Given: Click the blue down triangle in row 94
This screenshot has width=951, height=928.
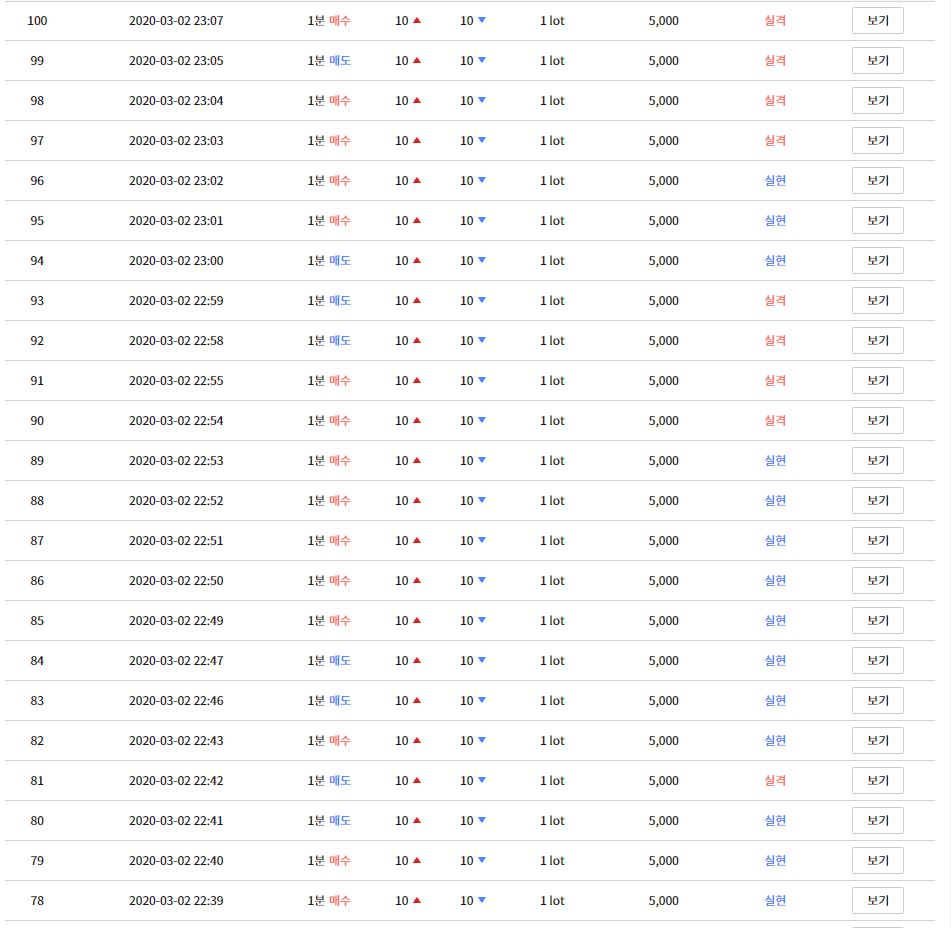Looking at the screenshot, I should tap(482, 261).
